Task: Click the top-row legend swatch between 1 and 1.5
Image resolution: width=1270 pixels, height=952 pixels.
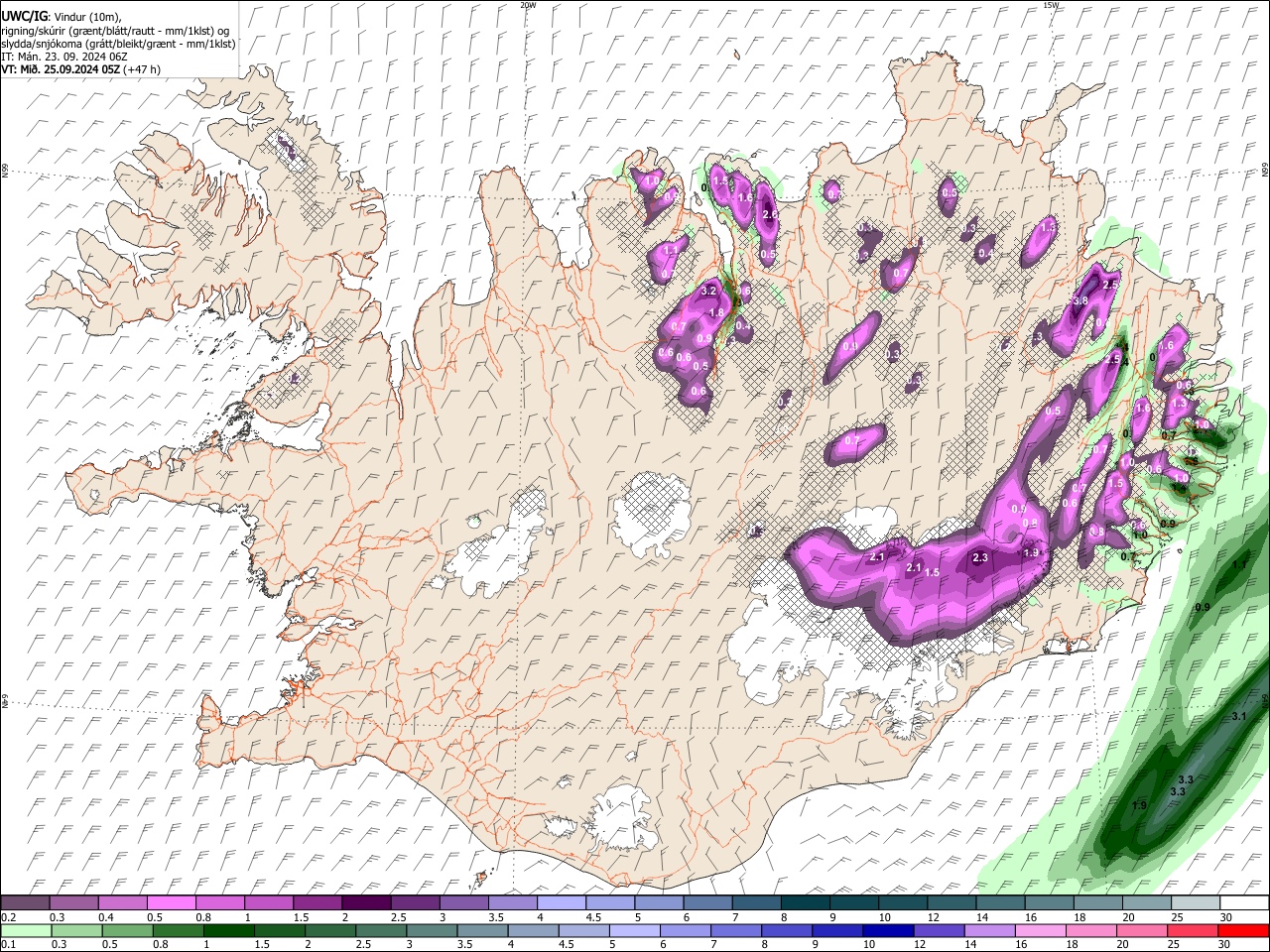Action: tap(269, 902)
